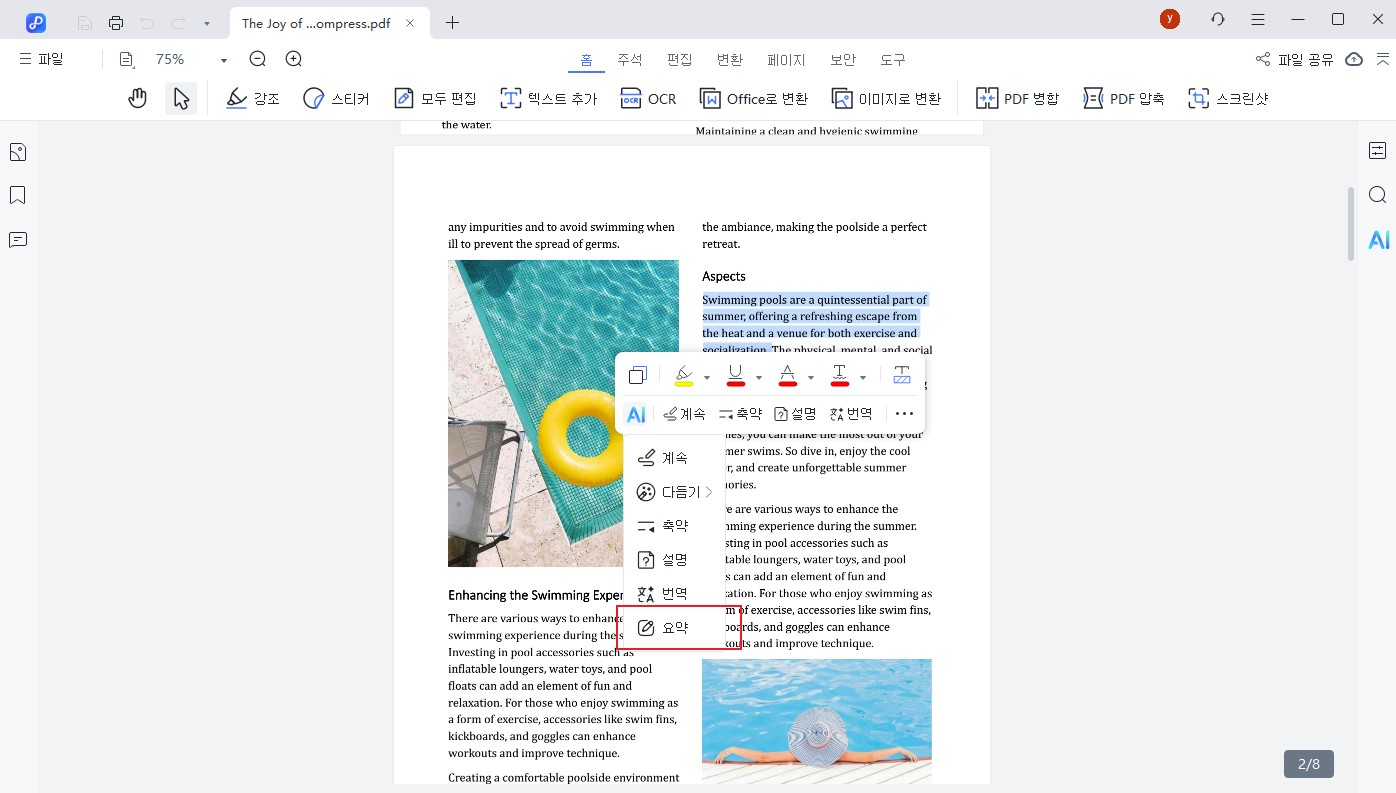Viewport: 1396px width, 793px height.
Task: Expand the 75% zoom level dropdown
Action: tap(223, 60)
